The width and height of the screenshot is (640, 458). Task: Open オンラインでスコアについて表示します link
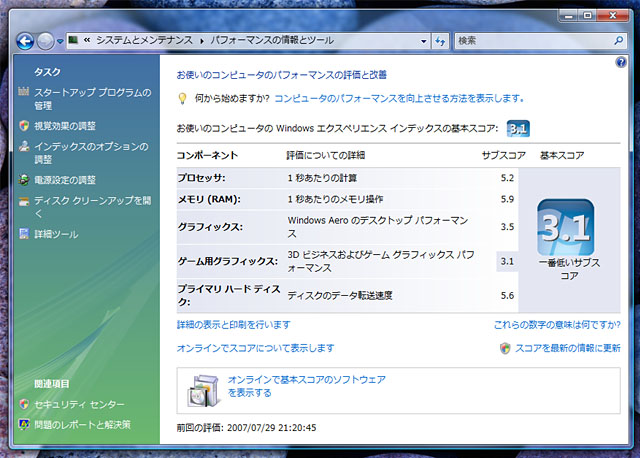(x=256, y=348)
